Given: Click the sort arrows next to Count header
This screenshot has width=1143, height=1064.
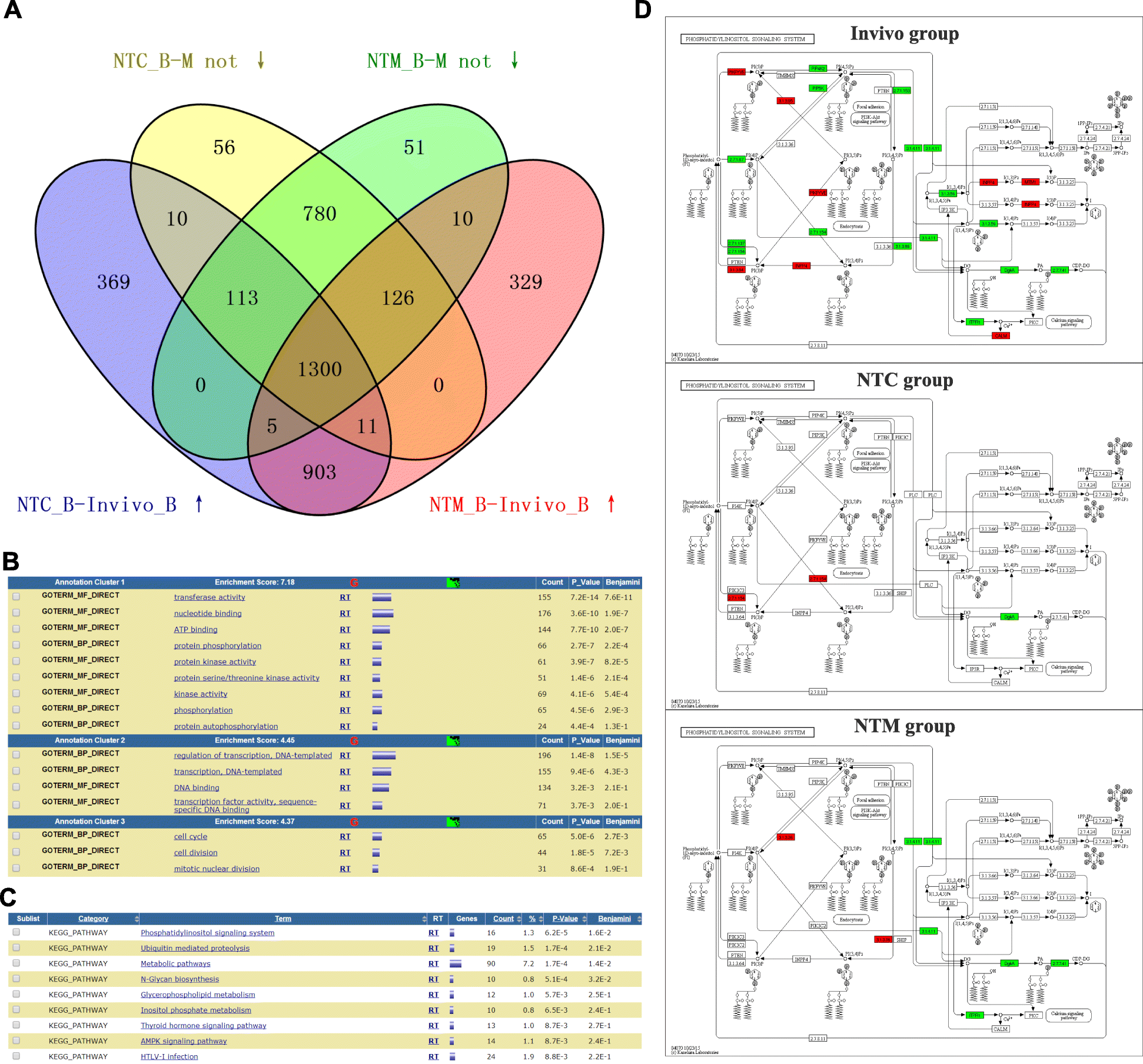Looking at the screenshot, I should click(519, 919).
